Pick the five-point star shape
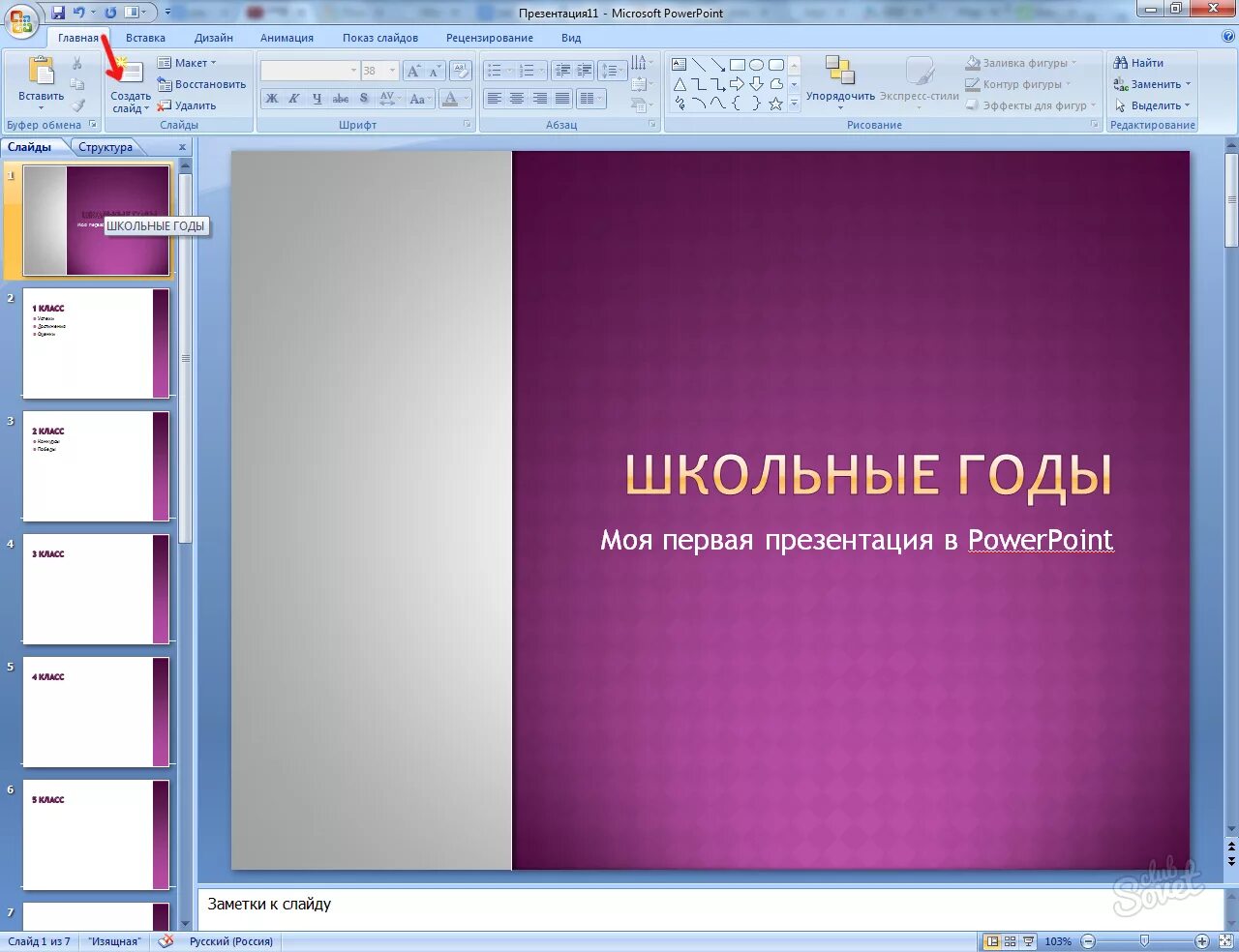This screenshot has height=952, width=1239. coord(775,104)
